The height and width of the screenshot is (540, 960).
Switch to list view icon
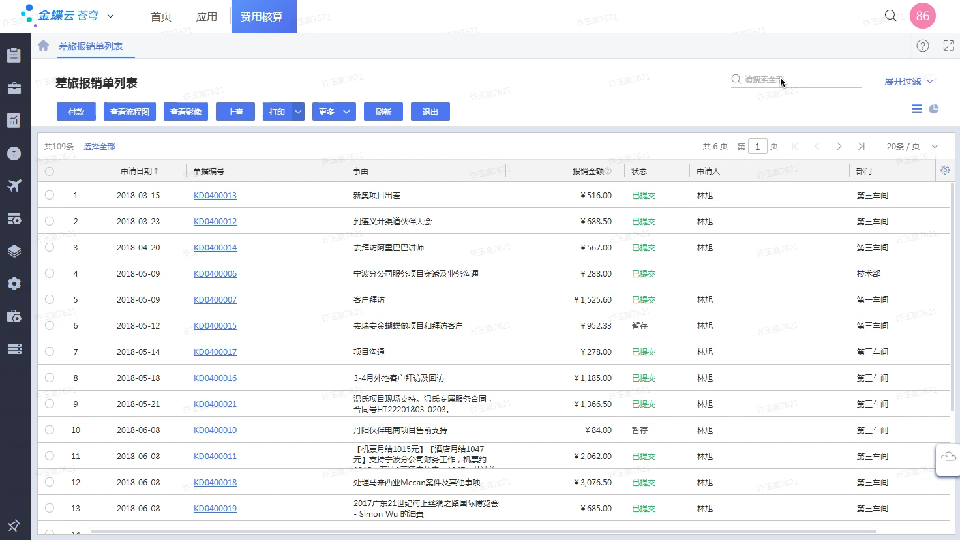pyautogui.click(x=917, y=108)
